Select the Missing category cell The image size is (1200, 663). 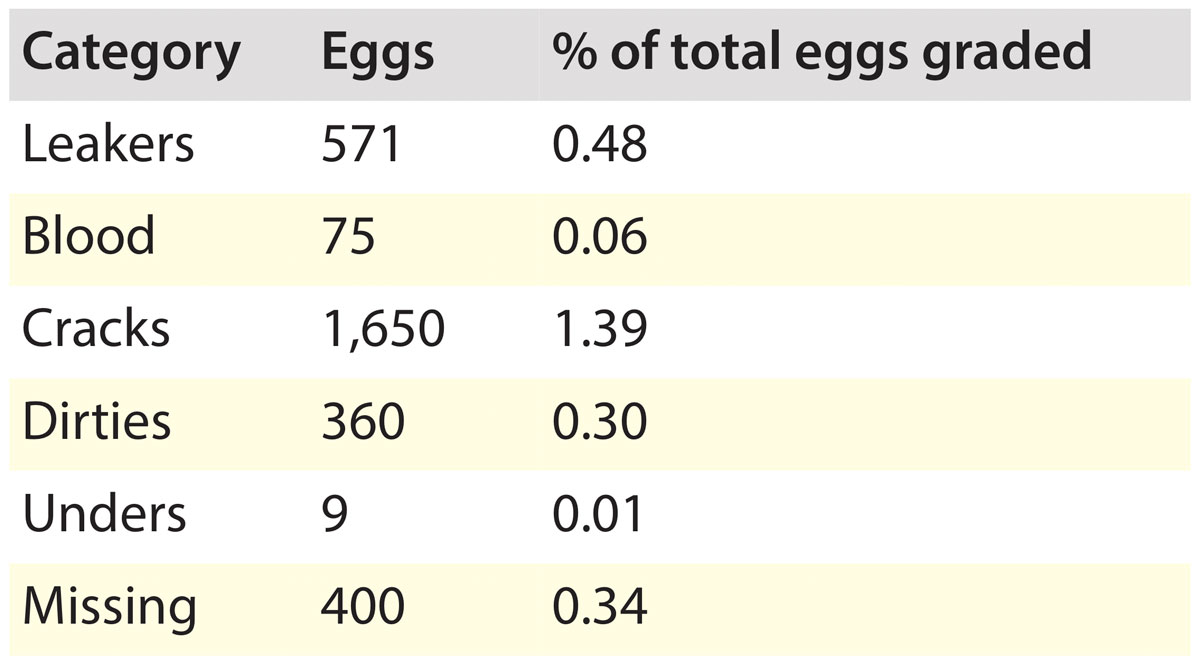pyautogui.click(x=109, y=606)
